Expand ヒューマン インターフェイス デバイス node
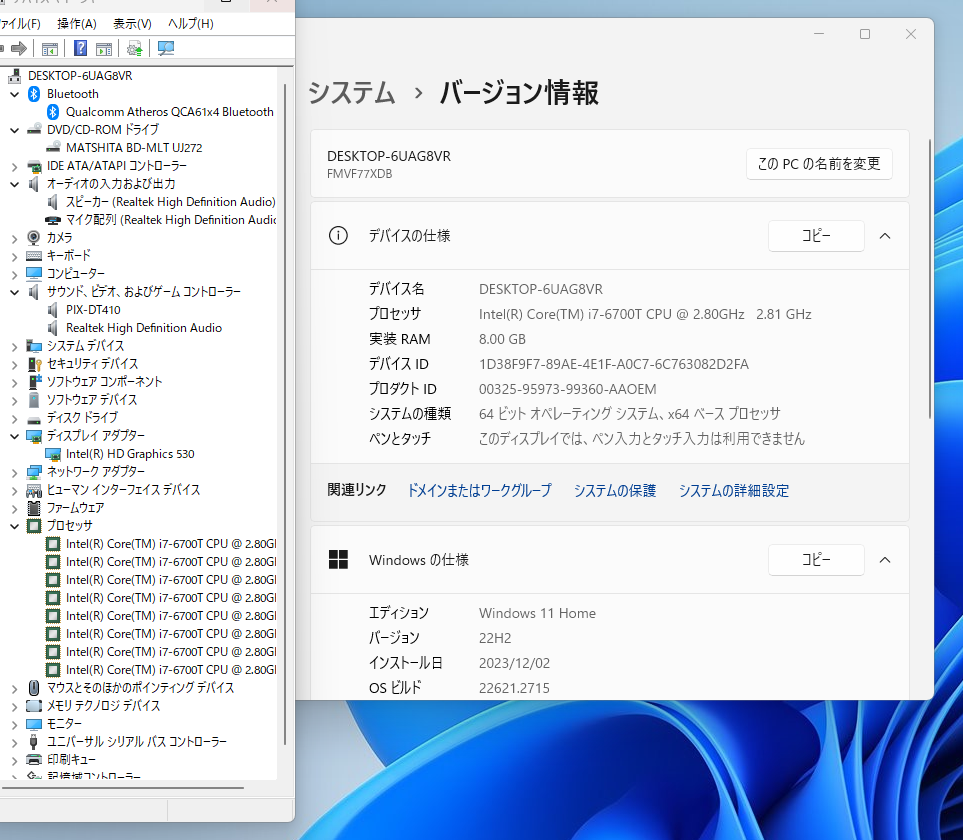Image resolution: width=963 pixels, height=840 pixels. point(15,490)
